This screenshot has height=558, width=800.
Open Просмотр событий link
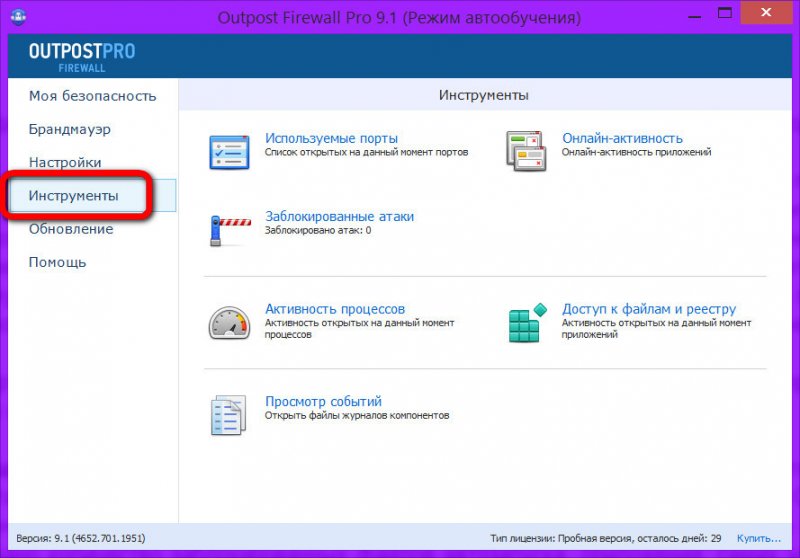pyautogui.click(x=323, y=401)
